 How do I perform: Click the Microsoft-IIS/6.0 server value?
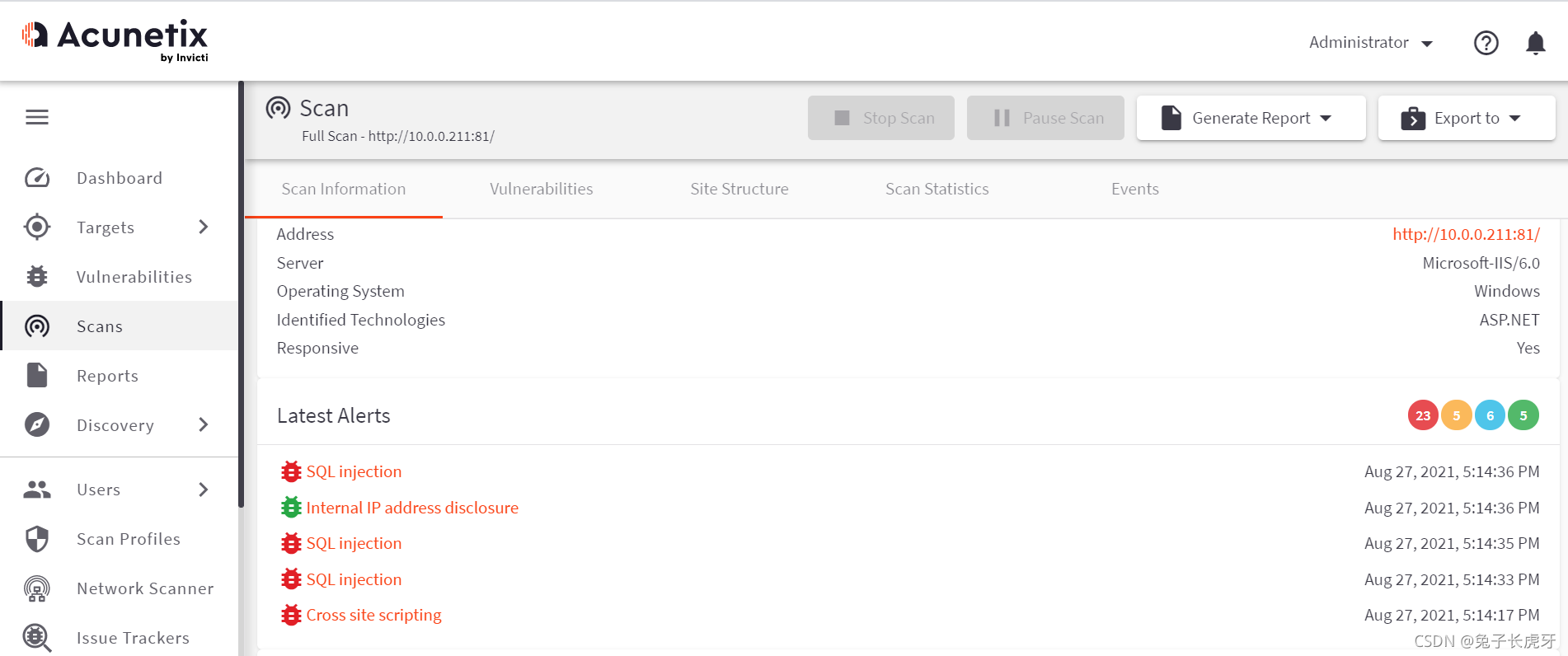click(x=1481, y=263)
